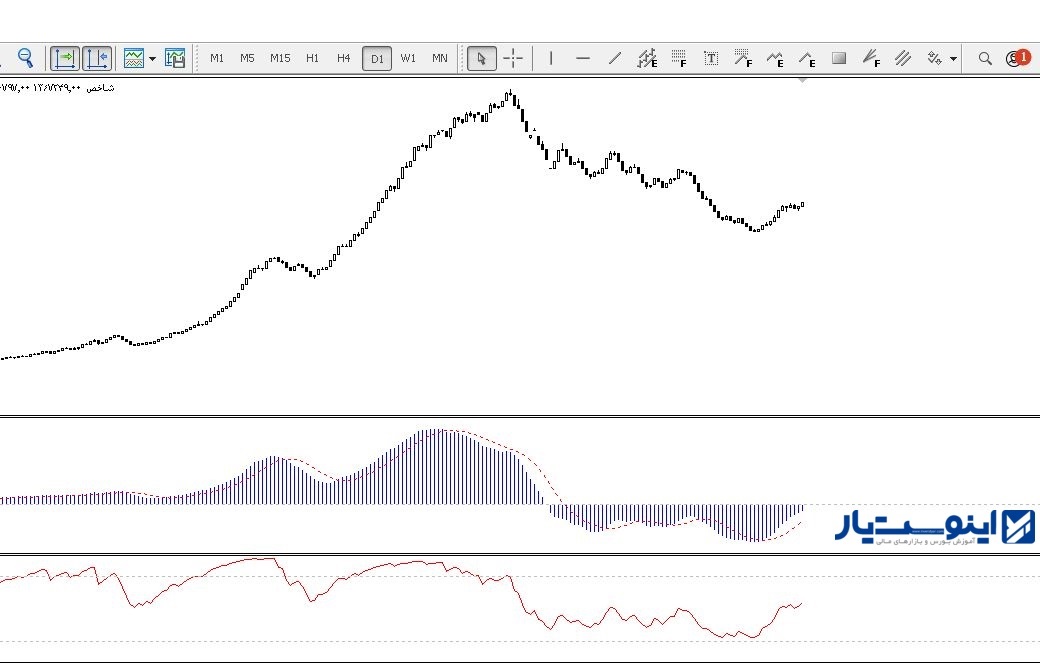Image resolution: width=1040 pixels, height=663 pixels.
Task: Select the horizontal line drawing tool
Action: pos(583,58)
